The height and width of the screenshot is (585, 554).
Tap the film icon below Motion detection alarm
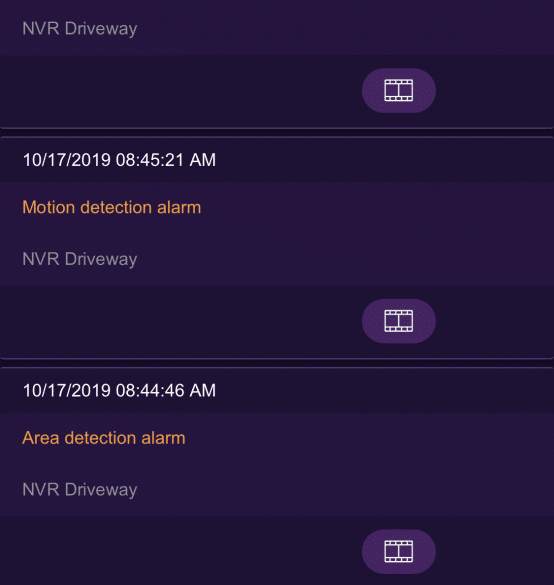(398, 321)
